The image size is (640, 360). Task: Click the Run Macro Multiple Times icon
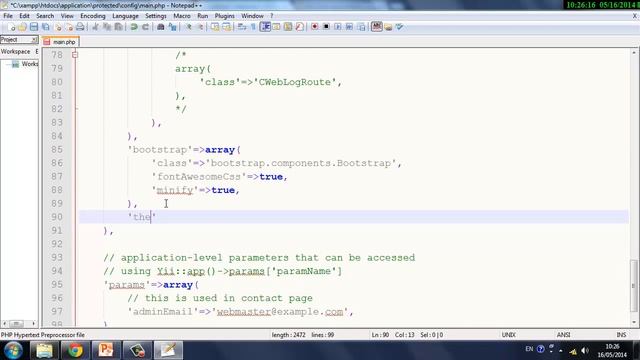349,27
